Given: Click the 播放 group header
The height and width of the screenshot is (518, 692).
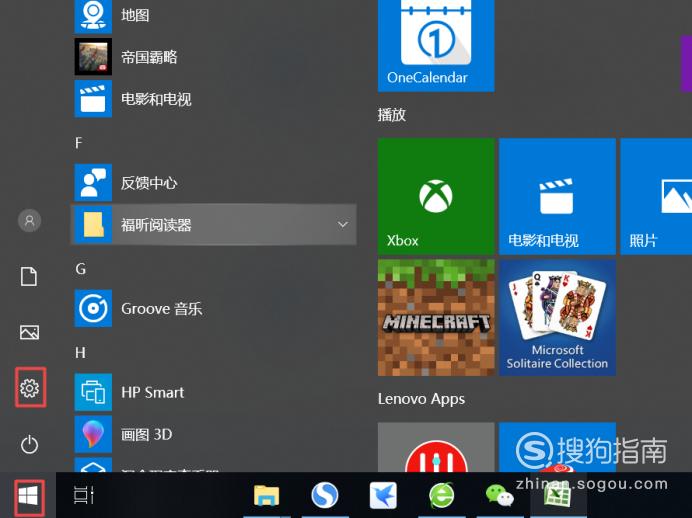Looking at the screenshot, I should coord(392,115).
